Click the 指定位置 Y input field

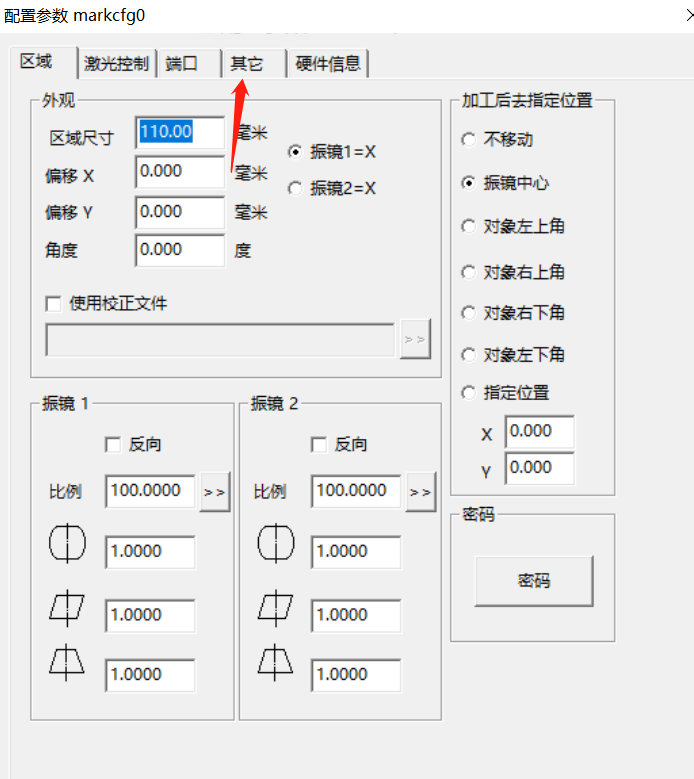point(540,468)
